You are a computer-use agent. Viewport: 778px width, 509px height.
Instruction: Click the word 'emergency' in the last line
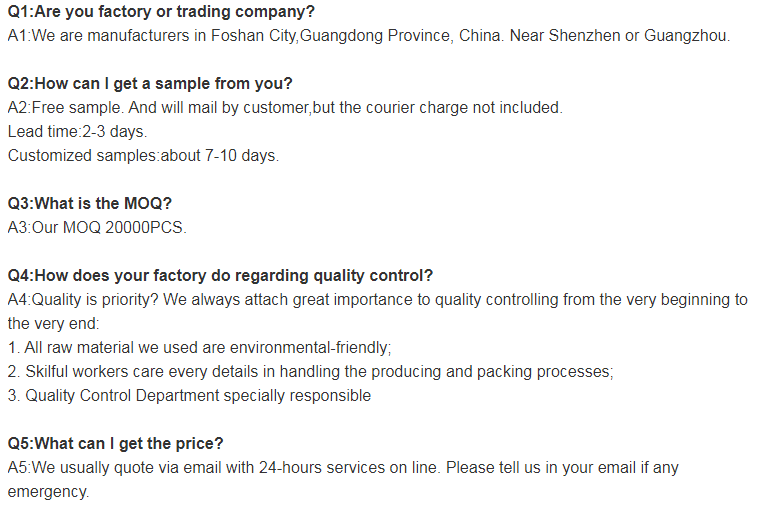pyautogui.click(x=48, y=492)
